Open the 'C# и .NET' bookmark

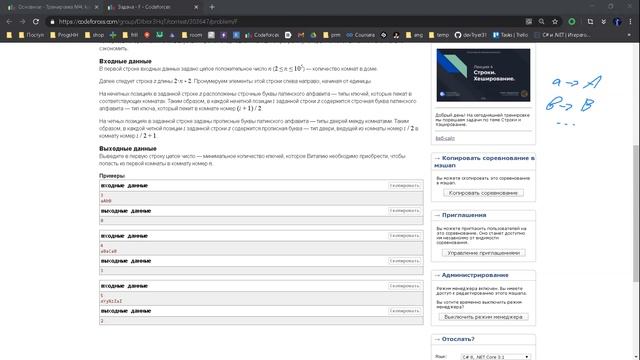point(562,35)
